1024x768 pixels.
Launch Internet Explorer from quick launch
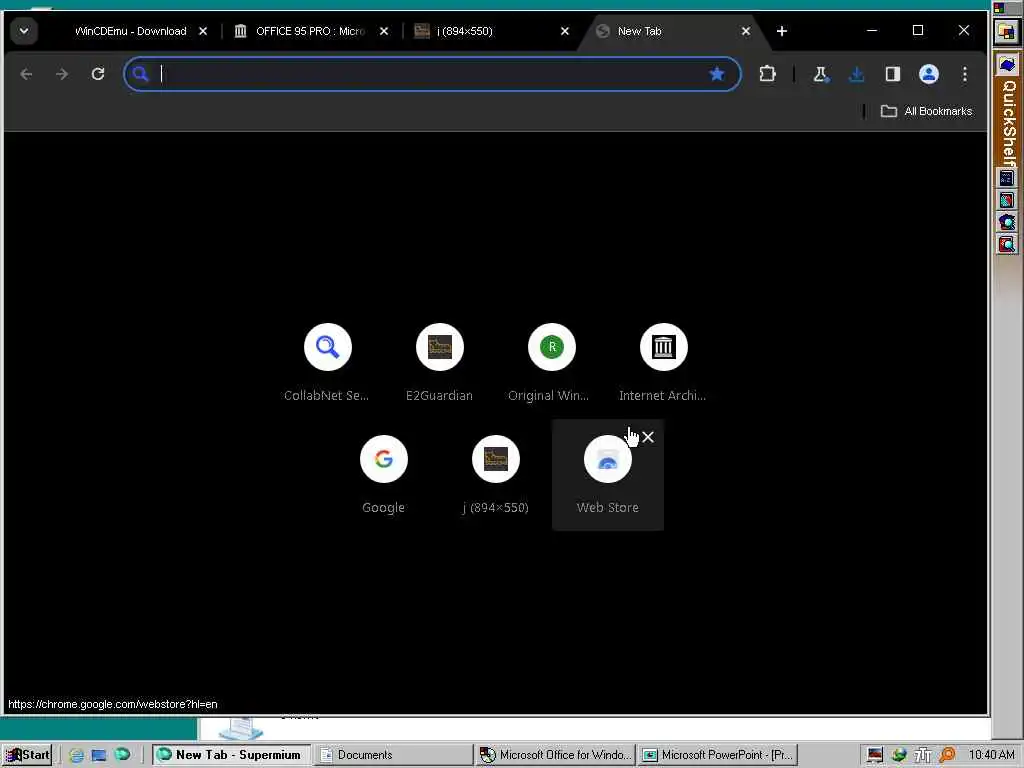point(76,755)
